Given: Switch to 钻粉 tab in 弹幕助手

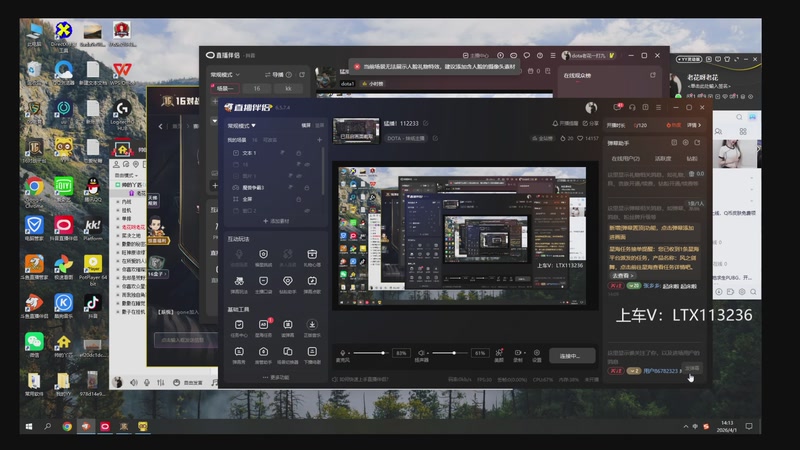Looking at the screenshot, I should pos(692,159).
